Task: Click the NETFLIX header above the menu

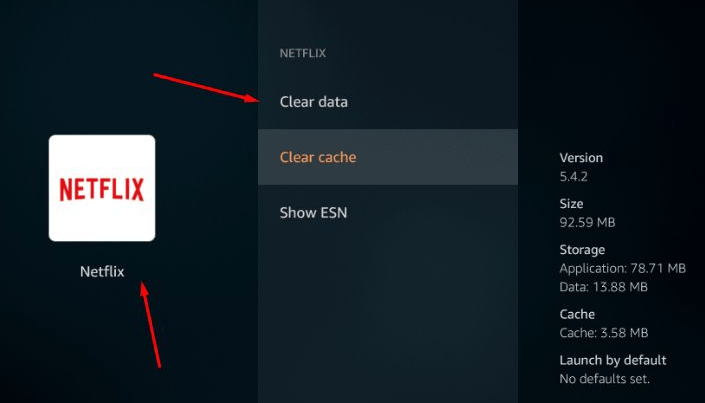Action: 303,53
